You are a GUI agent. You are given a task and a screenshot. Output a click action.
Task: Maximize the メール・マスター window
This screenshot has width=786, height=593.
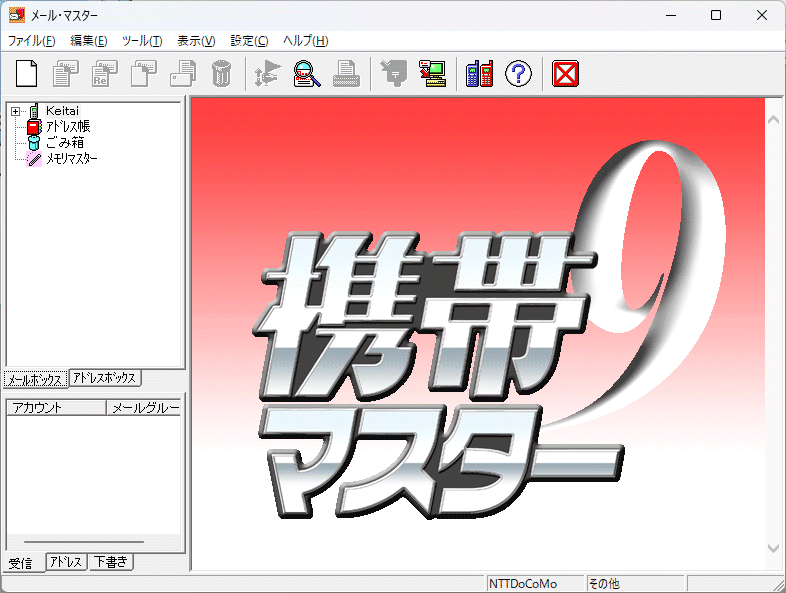point(716,15)
